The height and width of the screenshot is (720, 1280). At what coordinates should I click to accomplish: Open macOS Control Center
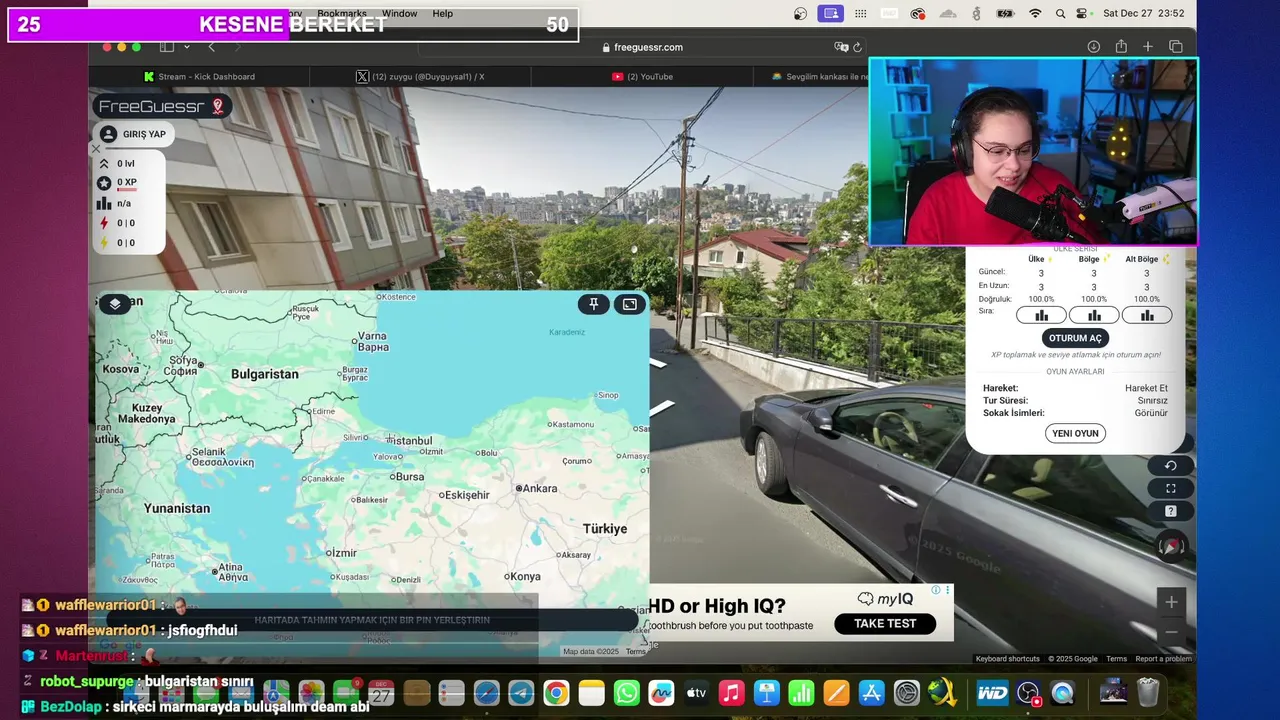click(x=1081, y=13)
